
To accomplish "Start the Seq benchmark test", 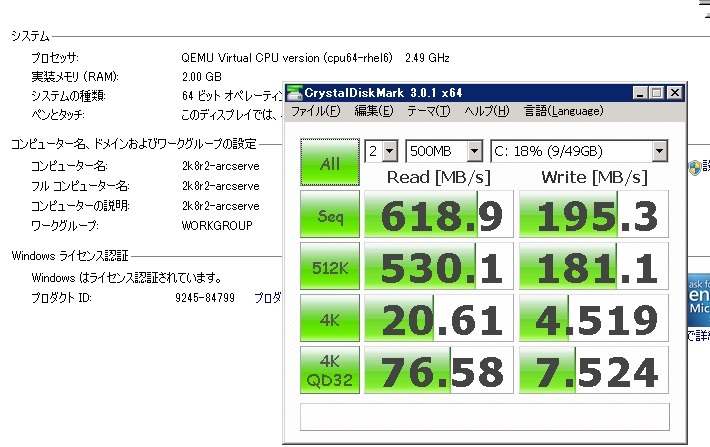I will click(330, 214).
